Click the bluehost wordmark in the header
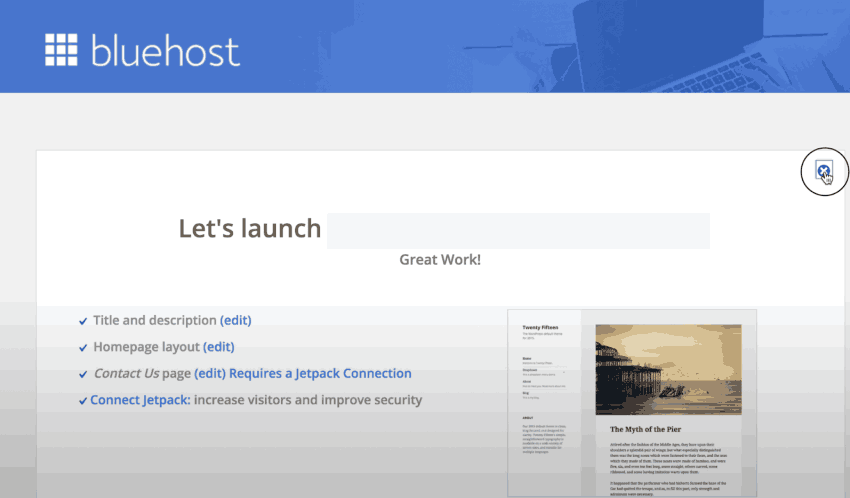The height and width of the screenshot is (498, 850). point(165,50)
